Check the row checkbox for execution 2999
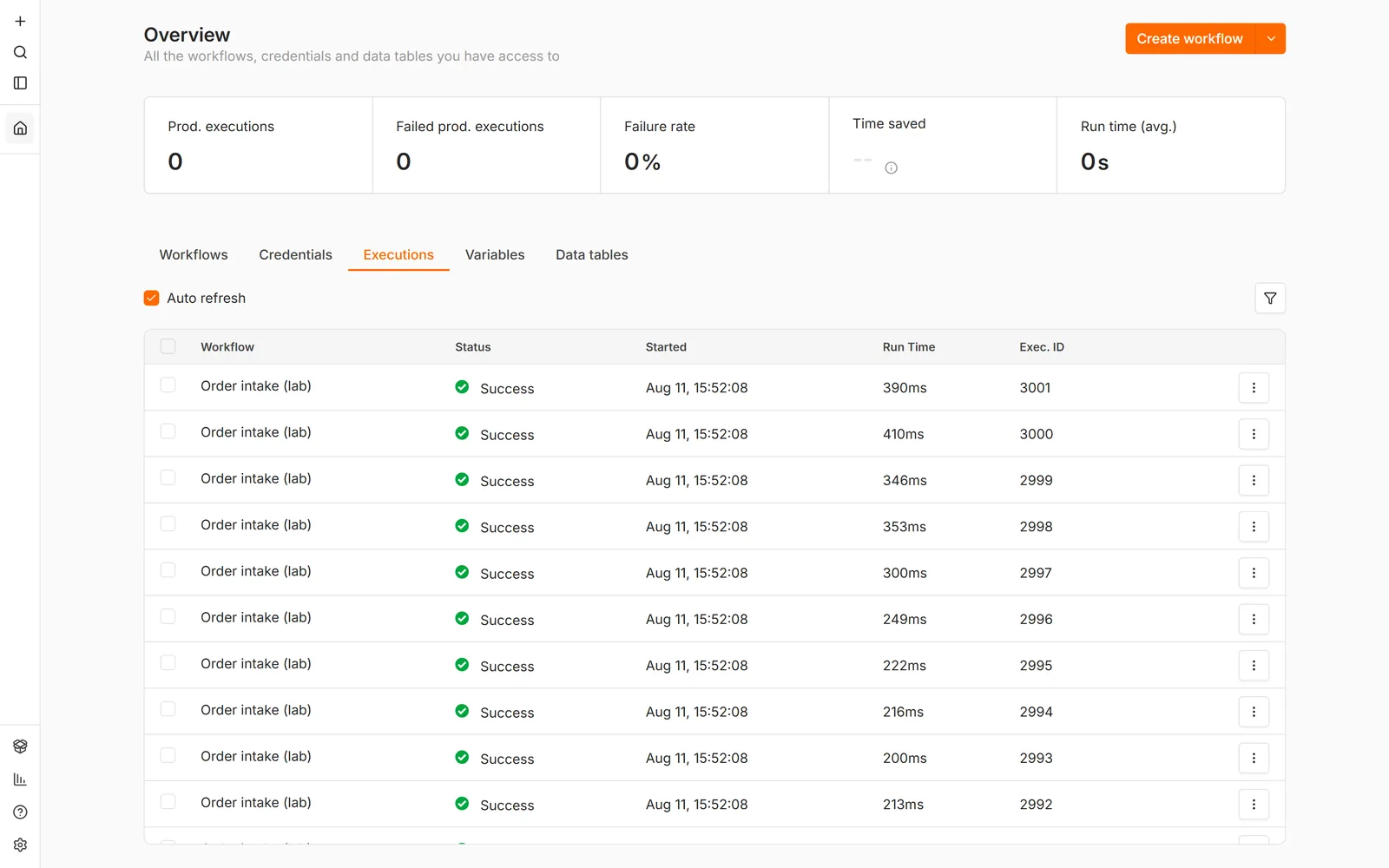1389x868 pixels. pos(168,477)
